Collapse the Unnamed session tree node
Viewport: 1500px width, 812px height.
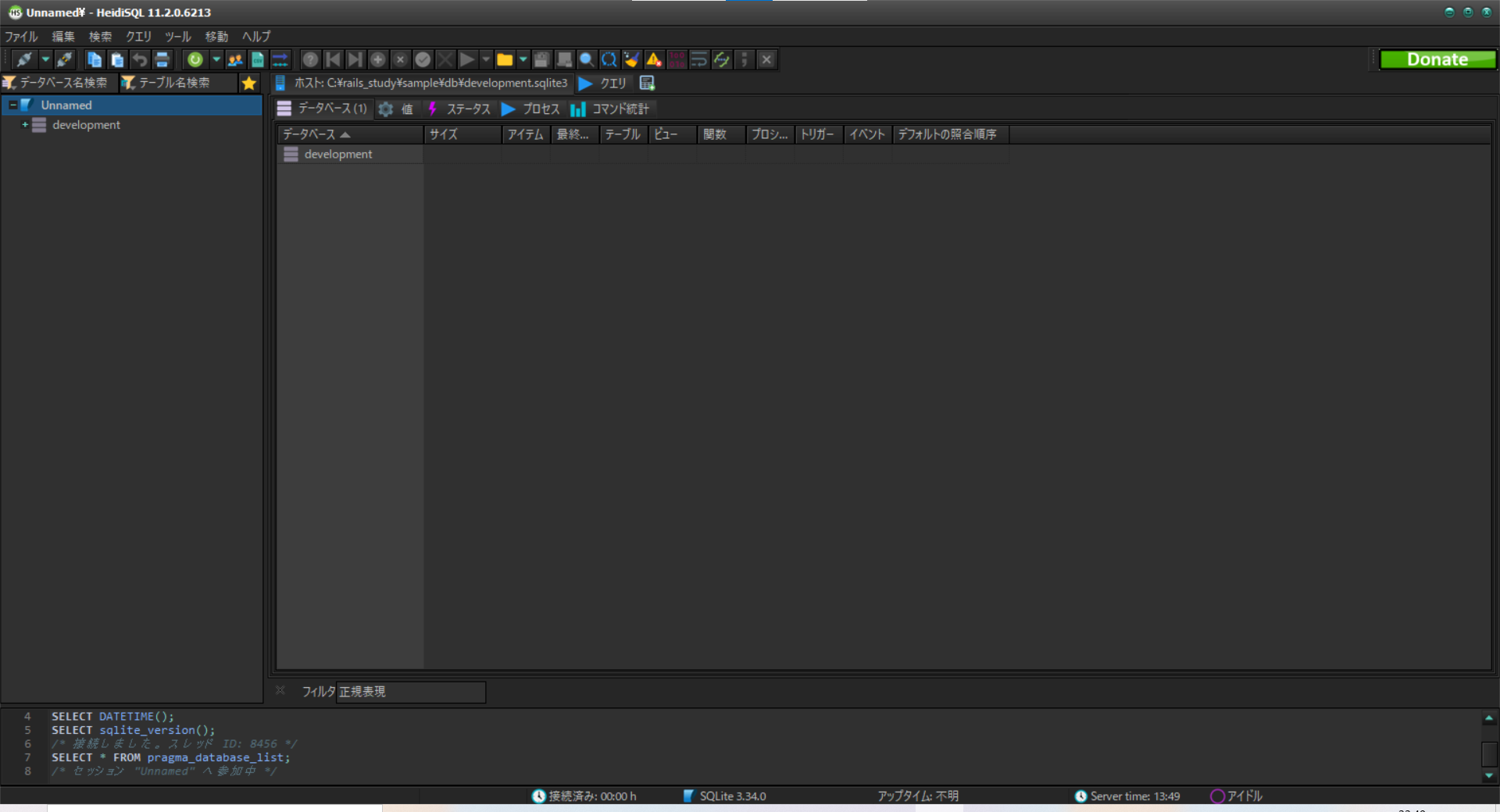coord(12,105)
